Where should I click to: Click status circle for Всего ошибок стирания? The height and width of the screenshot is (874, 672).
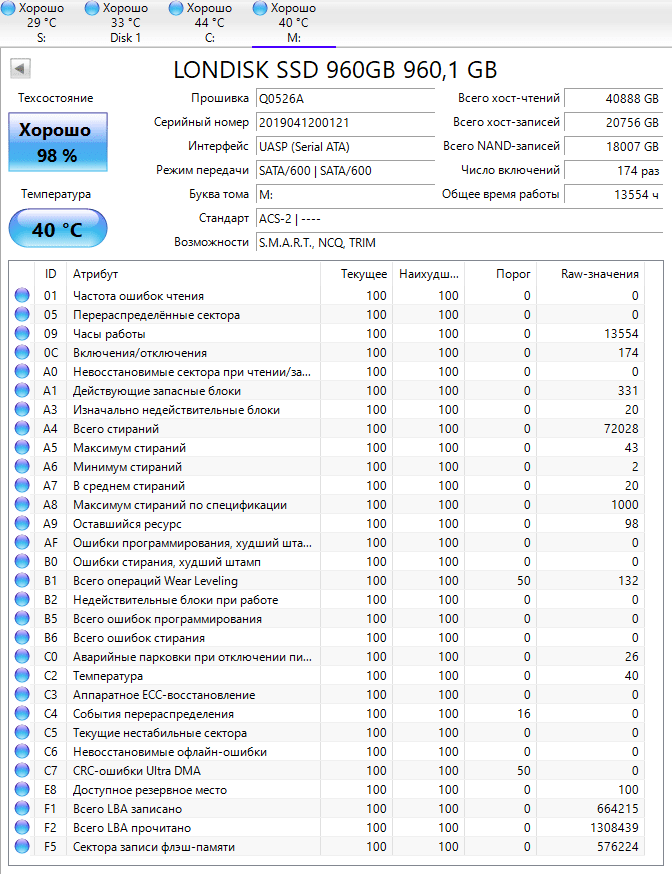22,637
